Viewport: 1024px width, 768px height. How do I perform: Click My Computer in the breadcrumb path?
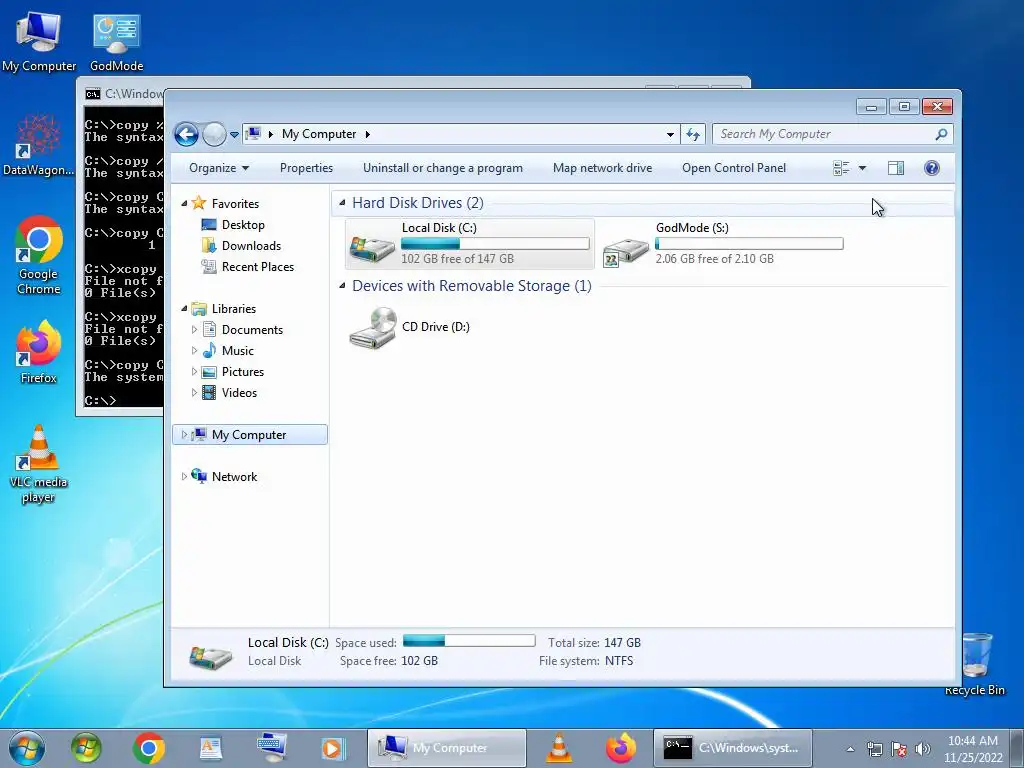click(x=319, y=134)
